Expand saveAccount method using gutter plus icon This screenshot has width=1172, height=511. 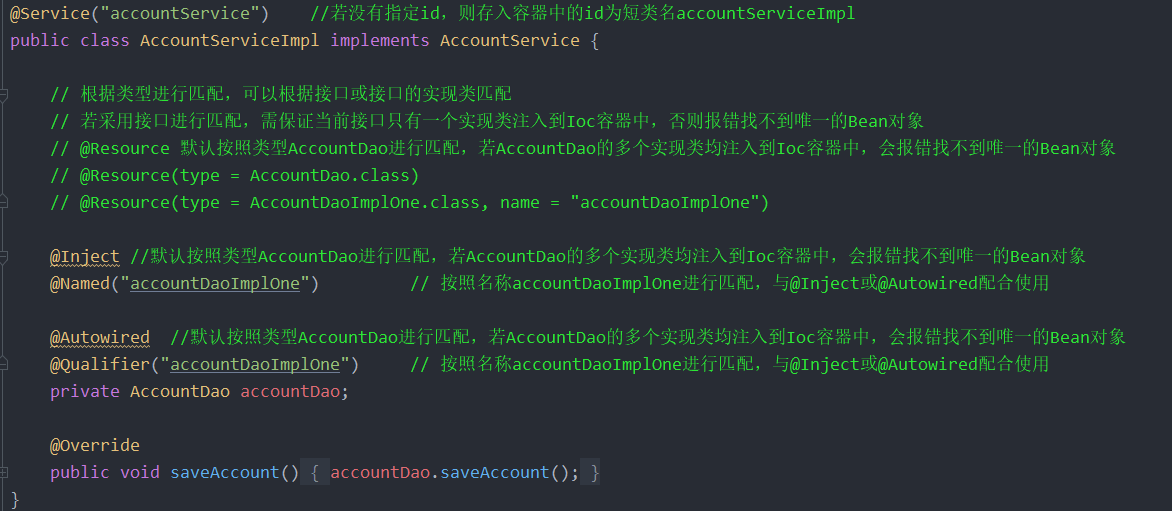coord(4,473)
